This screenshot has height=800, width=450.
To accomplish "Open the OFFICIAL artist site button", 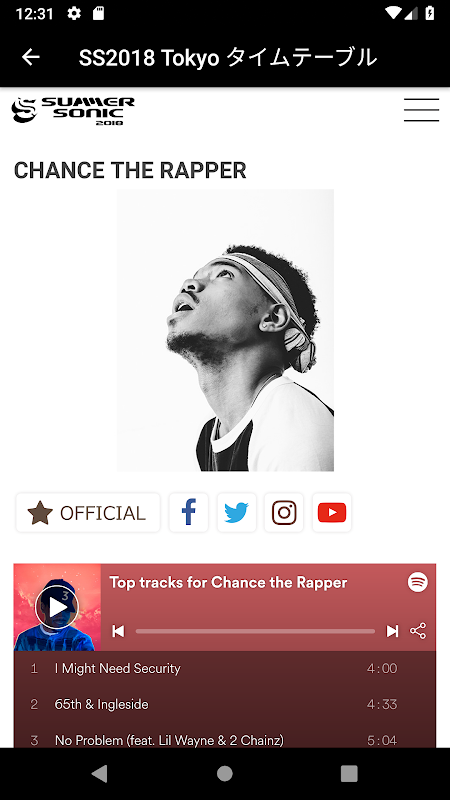I will (x=88, y=513).
